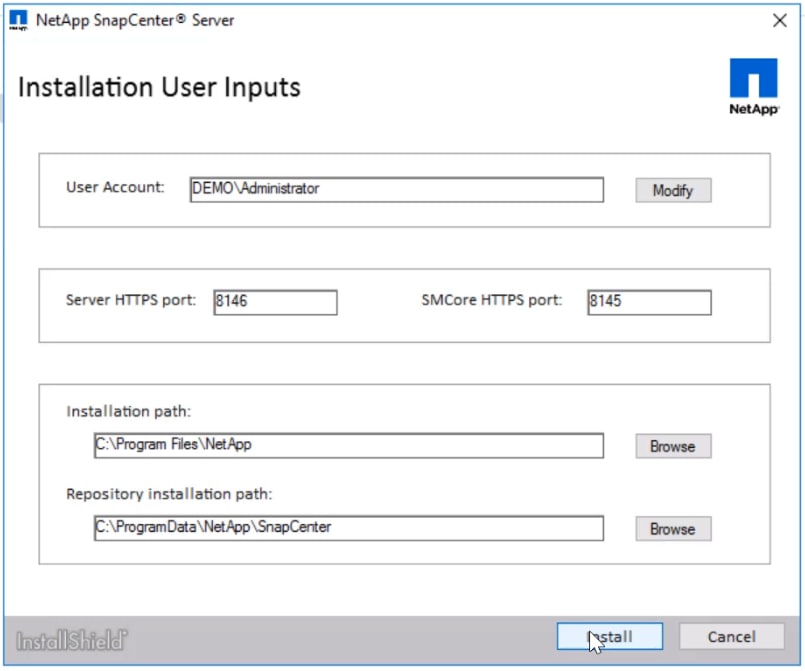Cancel the installation wizard
The height and width of the screenshot is (671, 805).
731,637
